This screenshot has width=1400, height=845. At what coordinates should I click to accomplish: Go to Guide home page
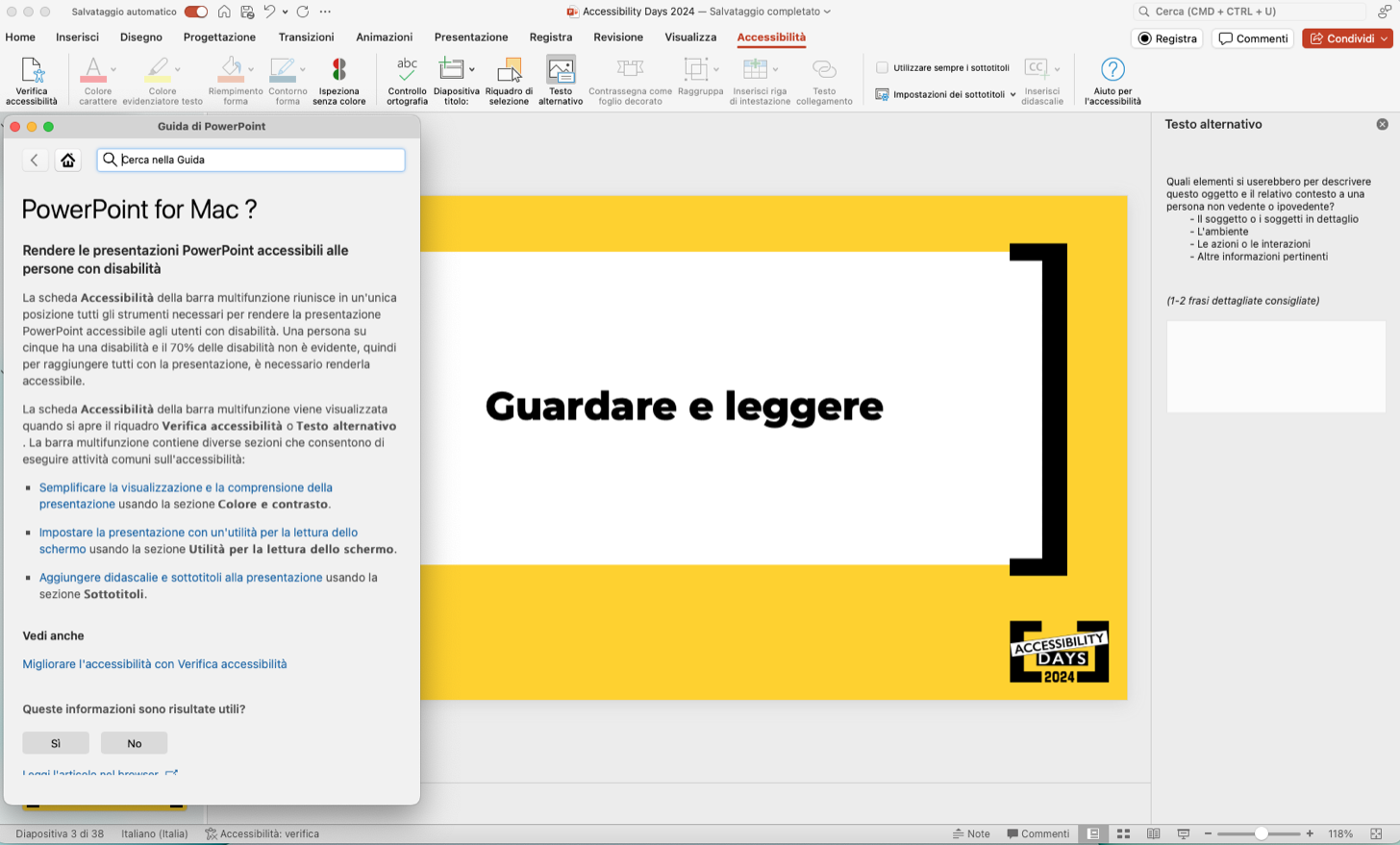click(67, 161)
